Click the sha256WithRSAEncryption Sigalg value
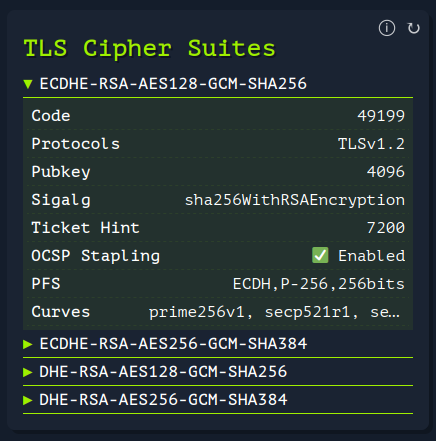The width and height of the screenshot is (436, 441). coord(295,200)
